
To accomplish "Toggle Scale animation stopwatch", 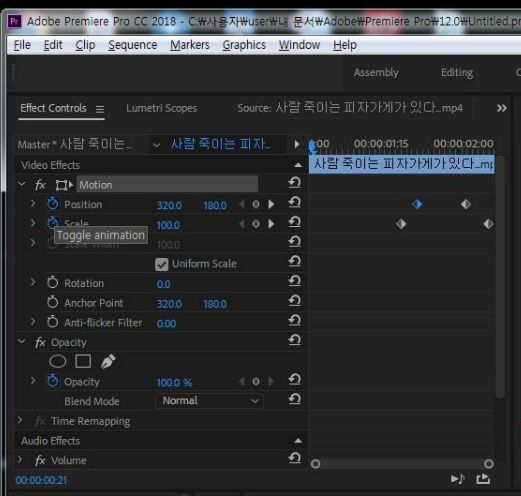I will tap(53, 223).
